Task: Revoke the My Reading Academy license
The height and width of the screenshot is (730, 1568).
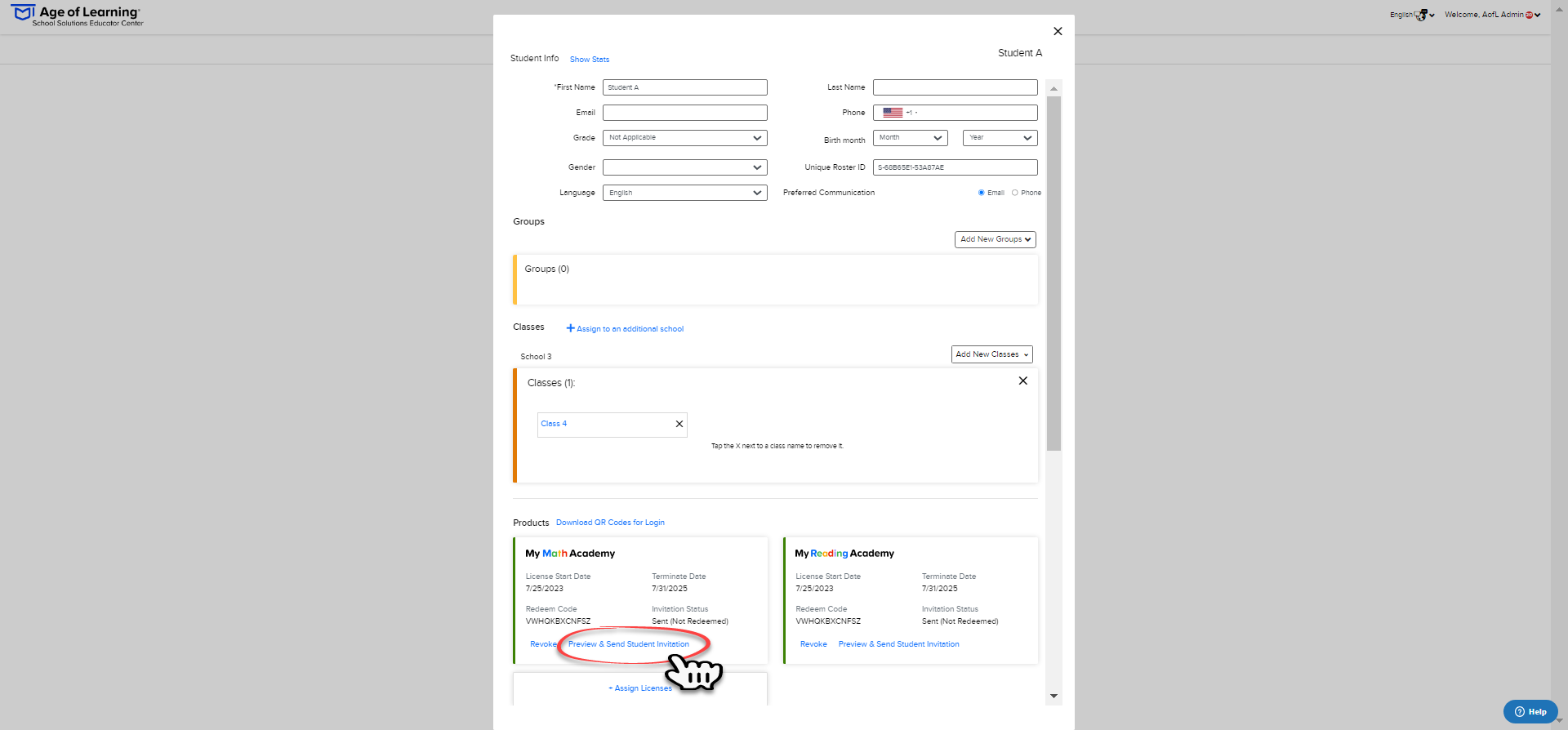Action: pos(813,644)
